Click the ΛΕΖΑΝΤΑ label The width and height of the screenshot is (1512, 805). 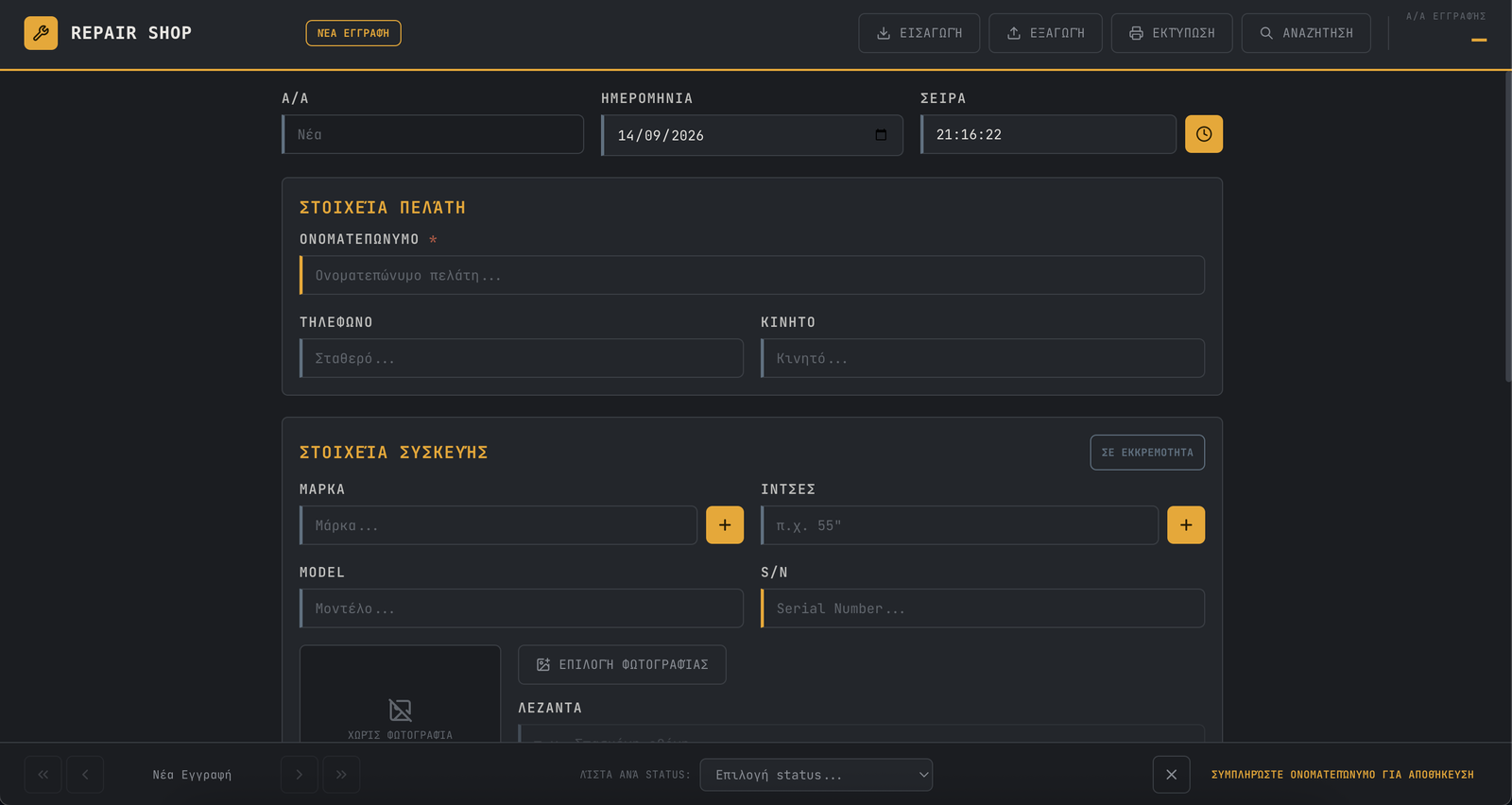coord(550,708)
